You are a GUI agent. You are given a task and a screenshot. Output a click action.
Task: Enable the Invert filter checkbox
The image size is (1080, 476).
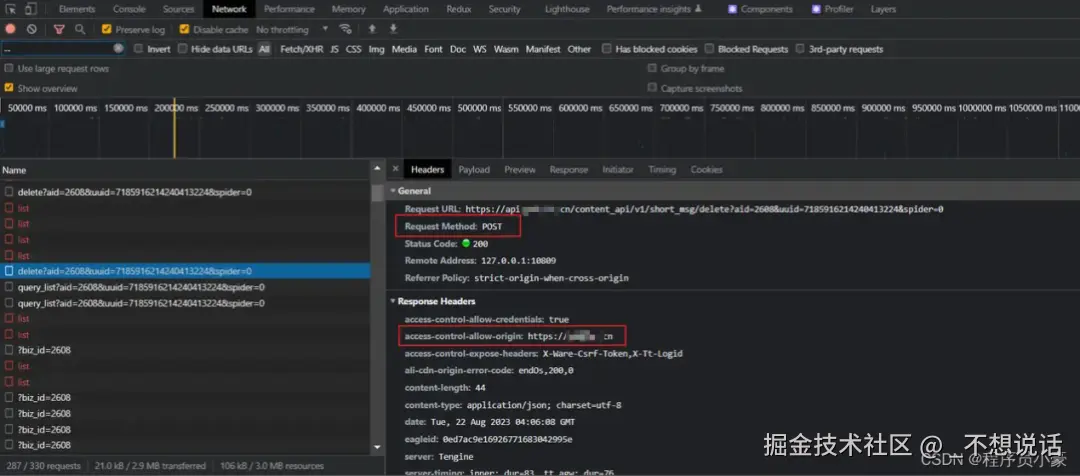(138, 49)
